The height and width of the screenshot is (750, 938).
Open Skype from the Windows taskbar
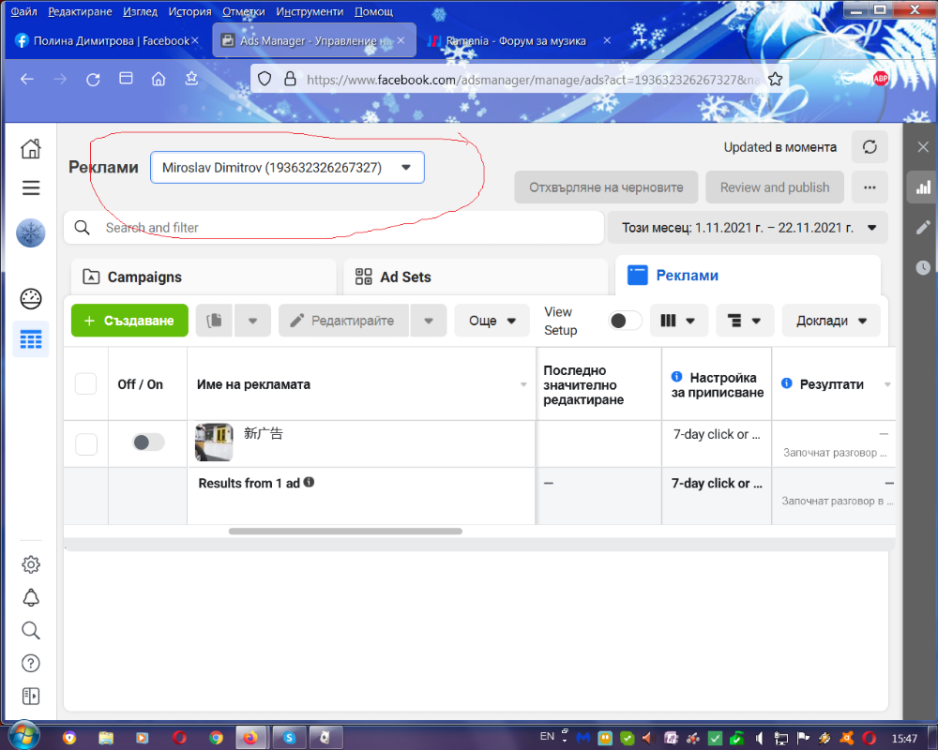(x=290, y=738)
